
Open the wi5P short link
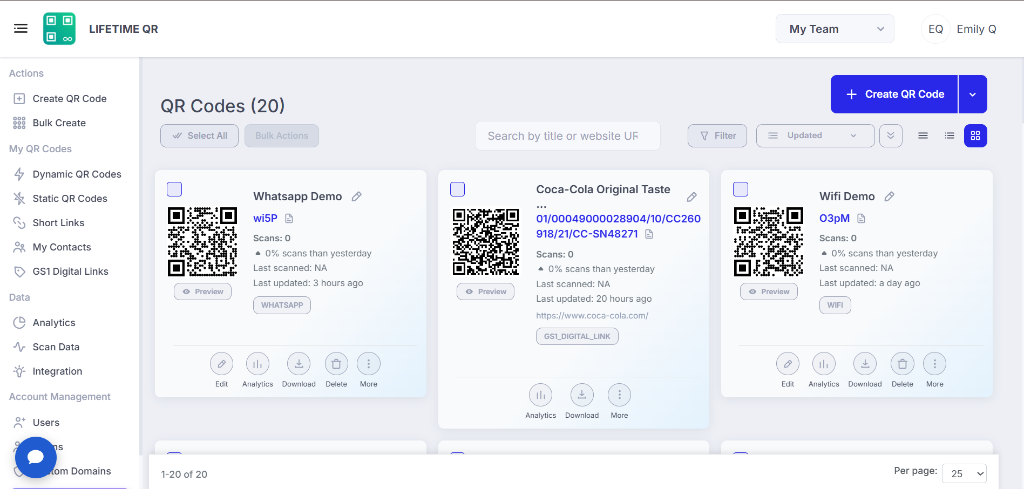click(x=265, y=218)
